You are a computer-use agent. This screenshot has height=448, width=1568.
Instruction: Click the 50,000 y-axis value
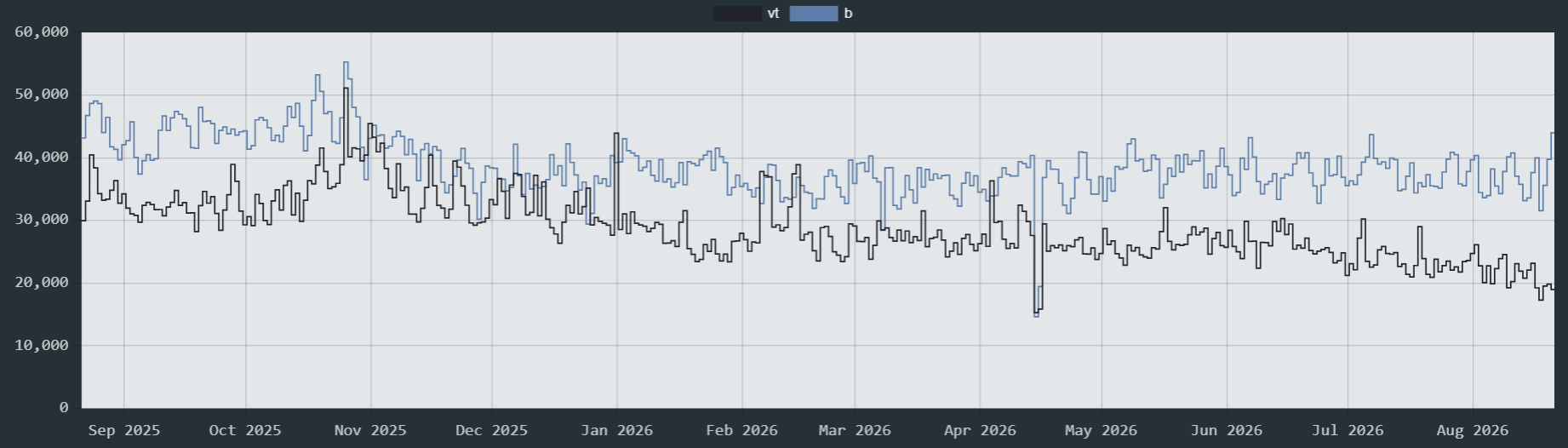pos(42,95)
